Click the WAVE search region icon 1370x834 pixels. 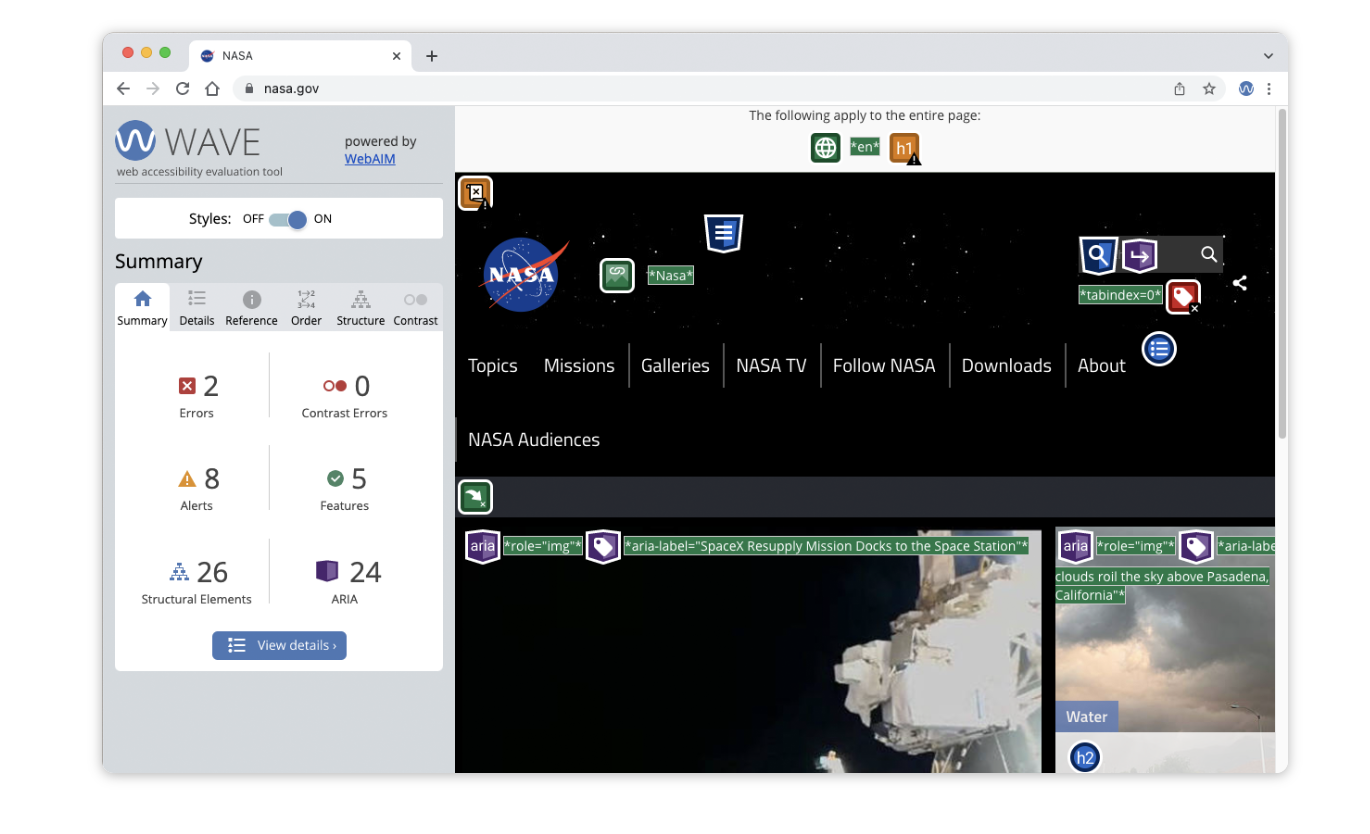pos(1098,255)
